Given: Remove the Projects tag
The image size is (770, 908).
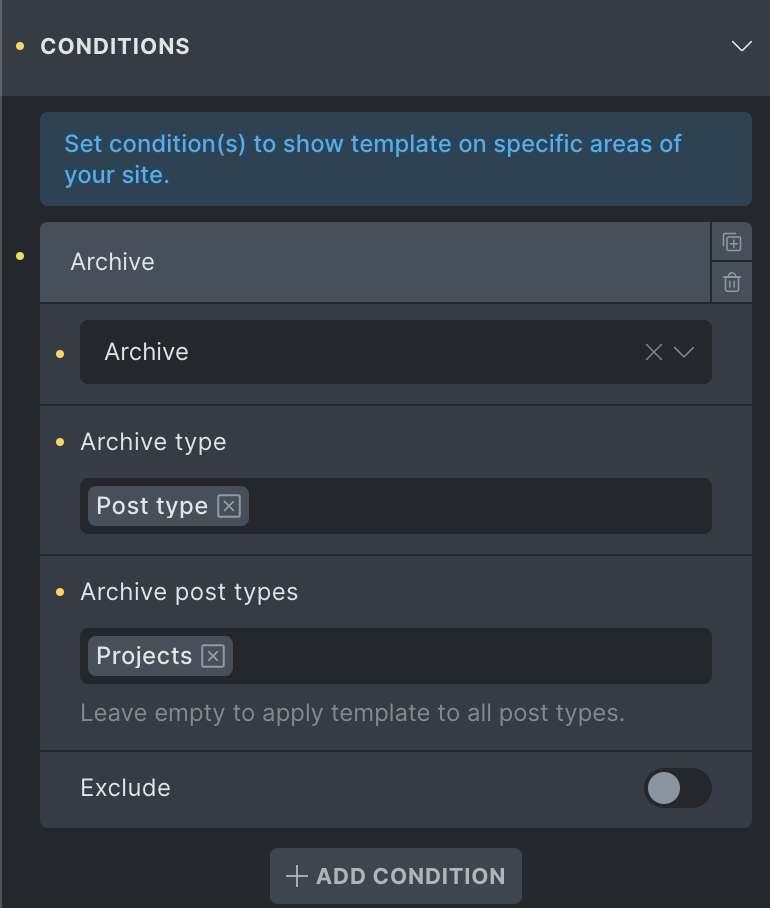Looking at the screenshot, I should click(213, 656).
